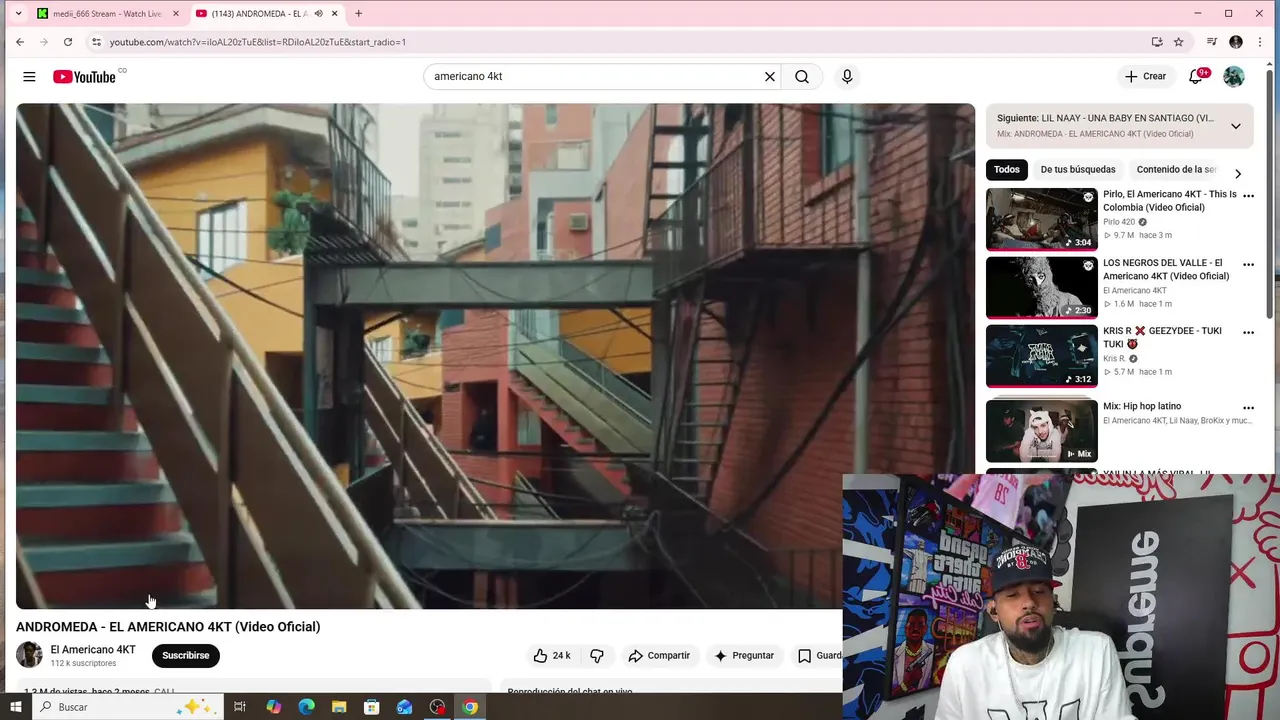Open Pirlo 420 channel link

[x=1119, y=222]
